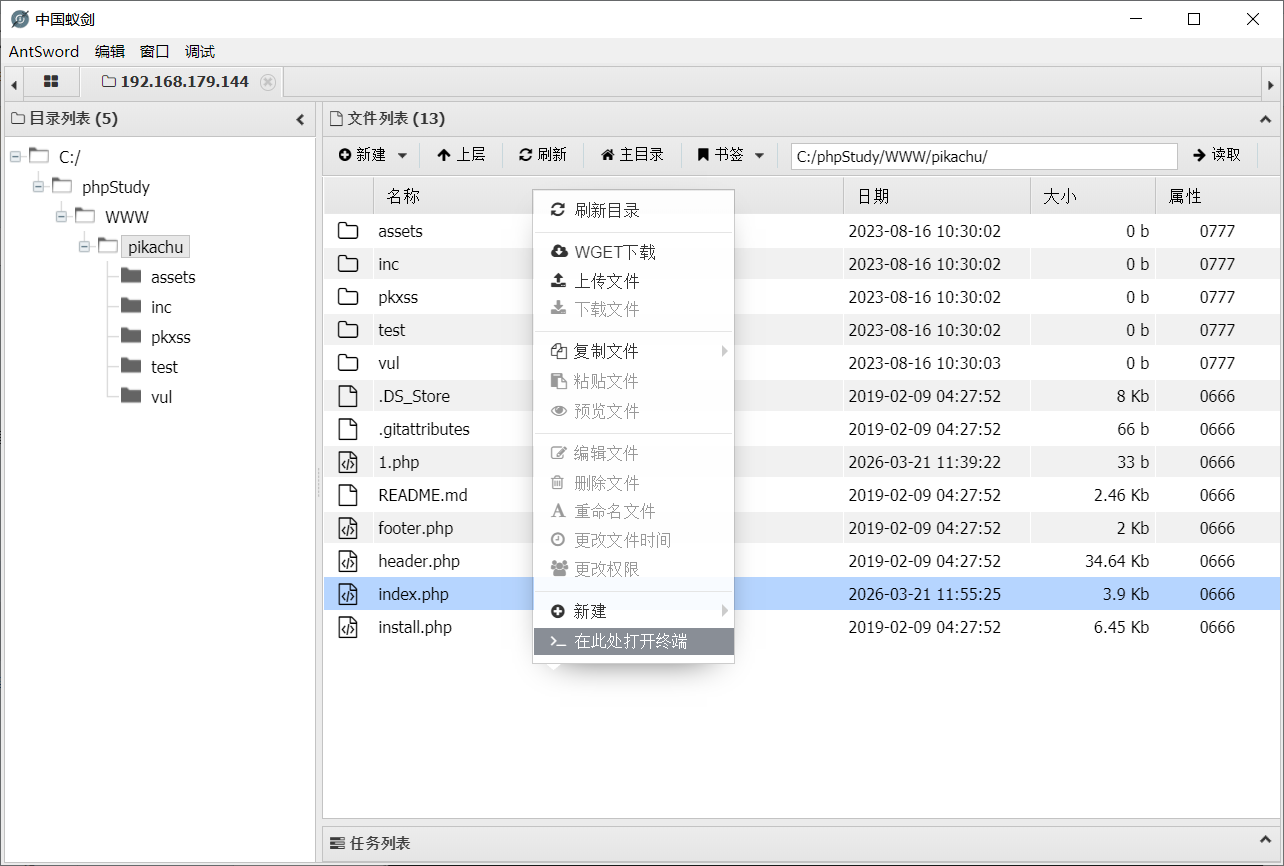The image size is (1284, 866).
Task: Select the install.php file name
Action: click(x=415, y=627)
